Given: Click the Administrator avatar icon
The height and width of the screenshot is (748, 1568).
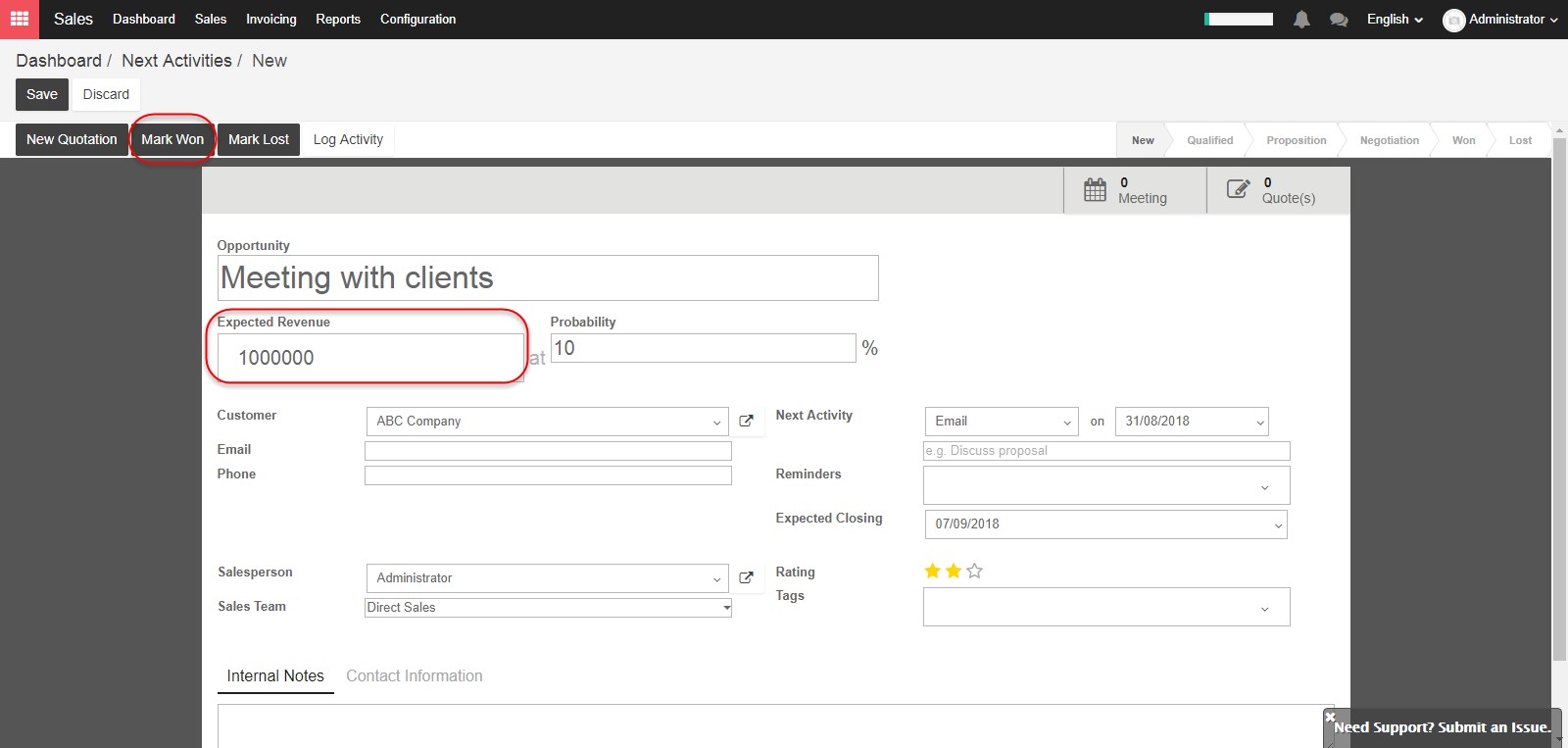Looking at the screenshot, I should point(1453,20).
